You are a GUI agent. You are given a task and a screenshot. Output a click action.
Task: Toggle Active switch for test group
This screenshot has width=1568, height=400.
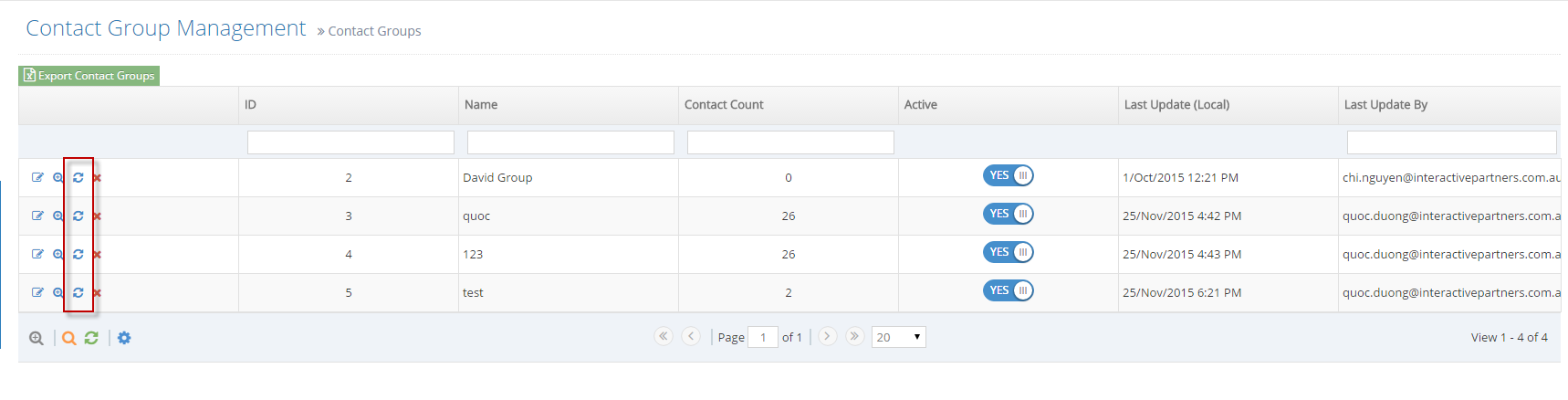pos(1008,290)
